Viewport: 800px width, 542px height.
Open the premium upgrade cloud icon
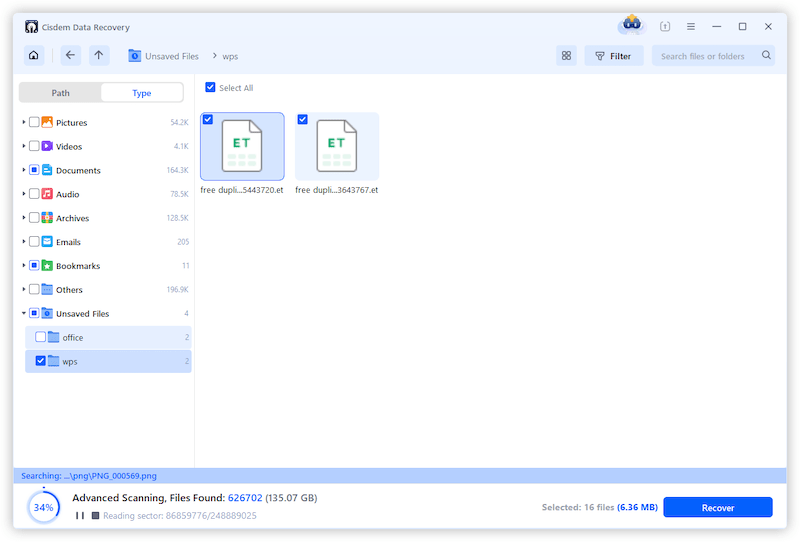pos(632,24)
